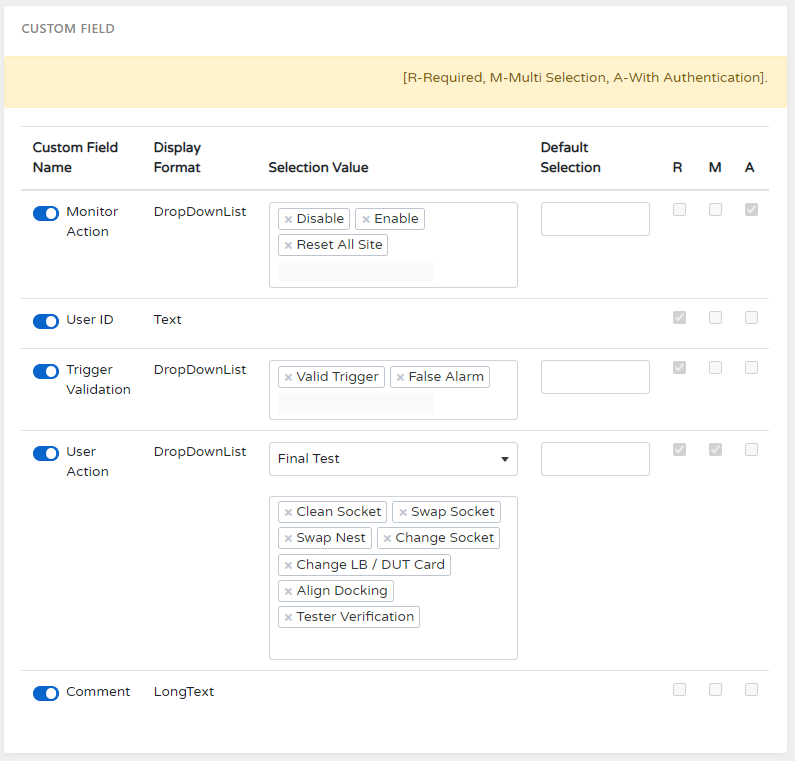Delete the Reset All Site tag
Image resolution: width=795 pixels, height=761 pixels.
click(x=288, y=245)
